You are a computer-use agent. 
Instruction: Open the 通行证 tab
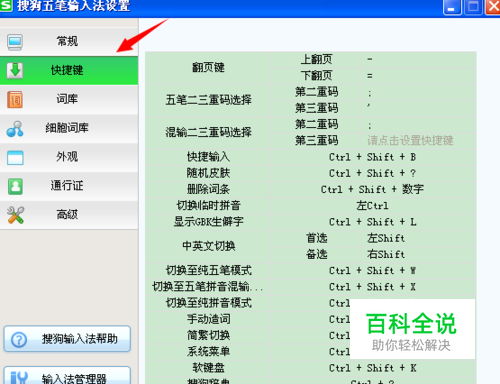(x=69, y=186)
